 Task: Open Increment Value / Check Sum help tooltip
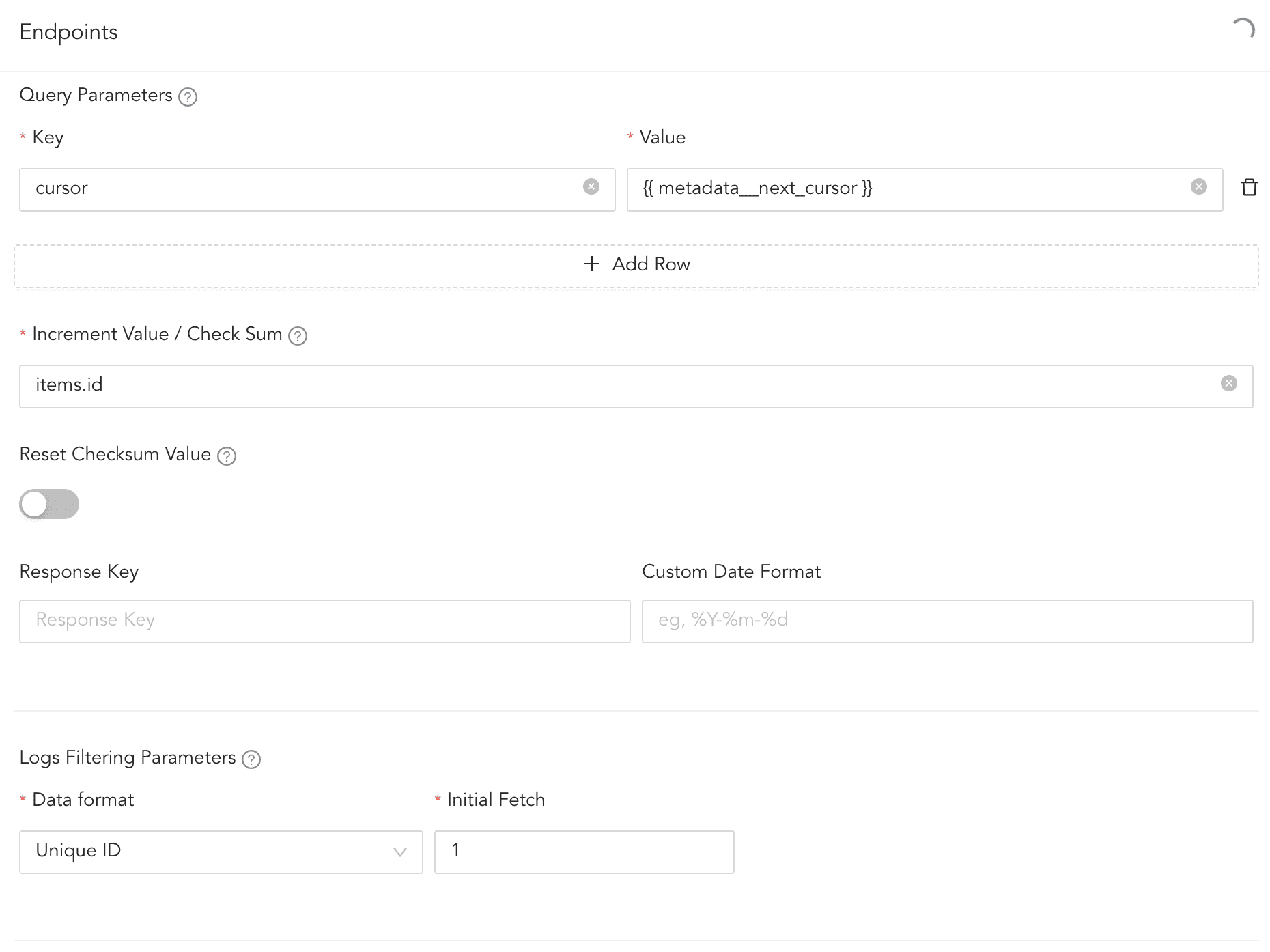[298, 336]
